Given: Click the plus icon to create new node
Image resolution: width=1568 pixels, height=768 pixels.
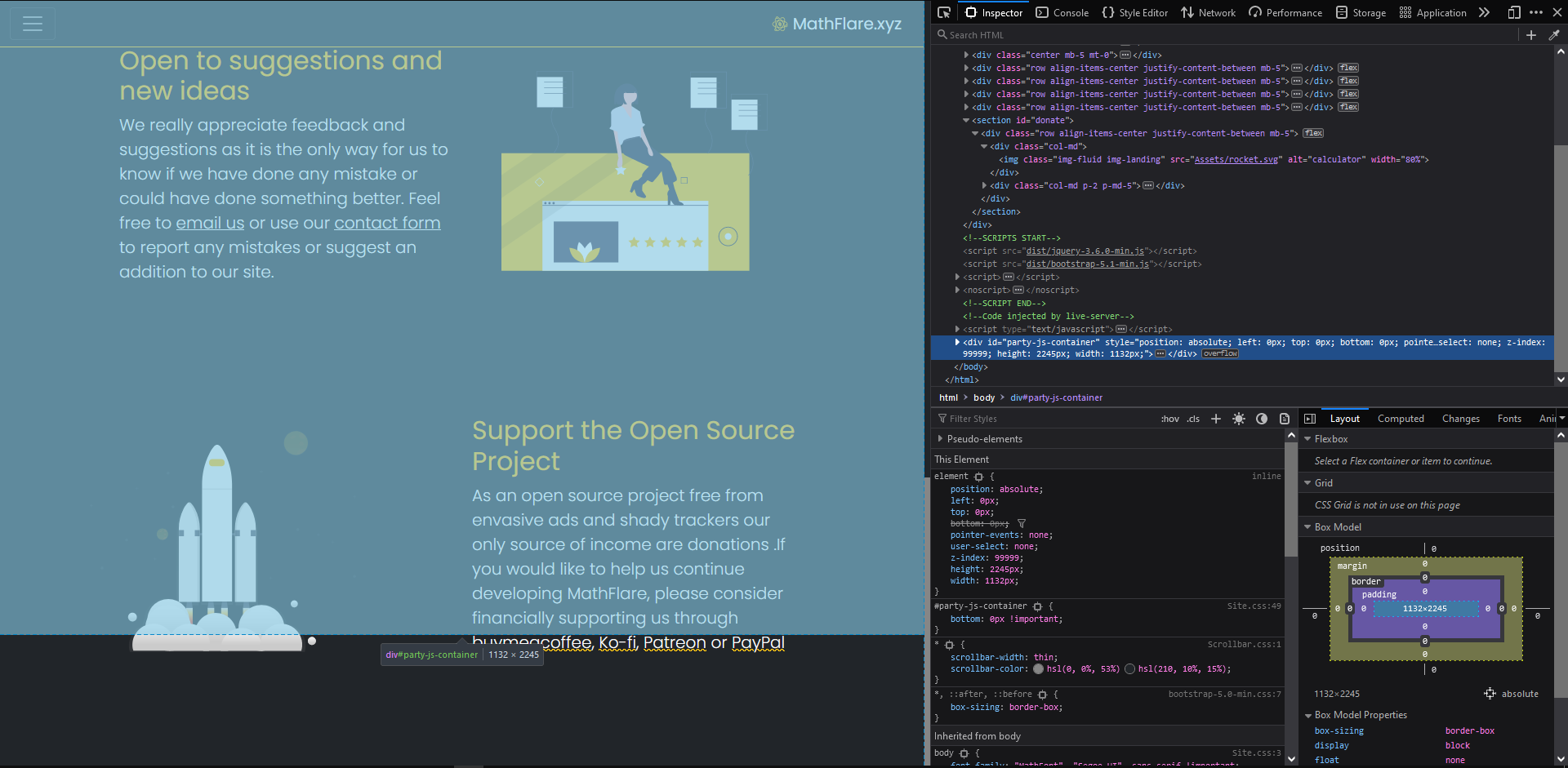Looking at the screenshot, I should (x=1531, y=35).
